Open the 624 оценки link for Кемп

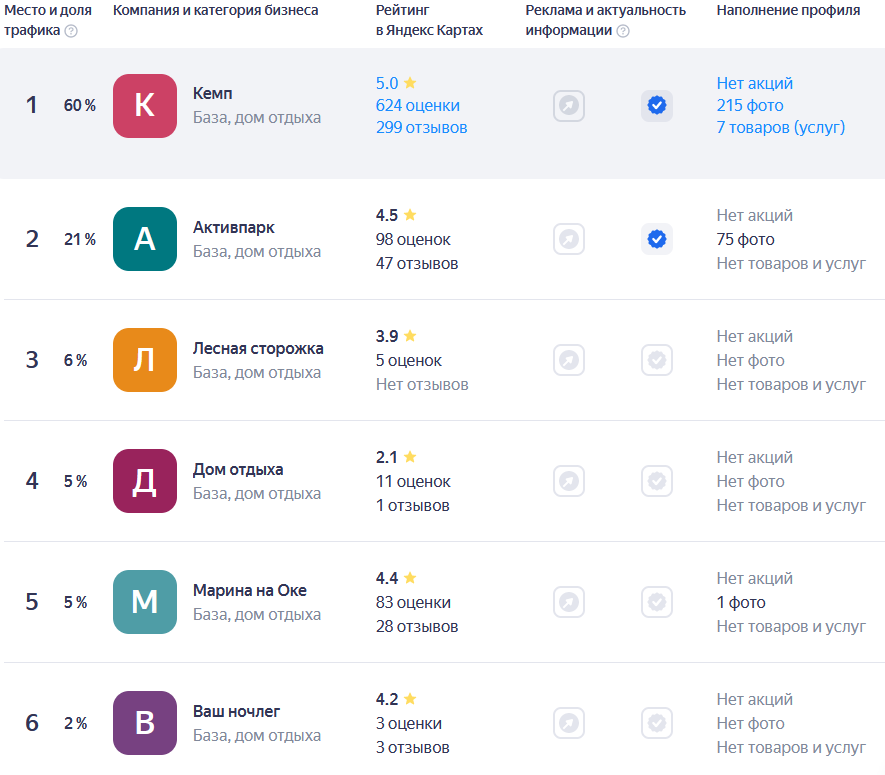coord(417,105)
